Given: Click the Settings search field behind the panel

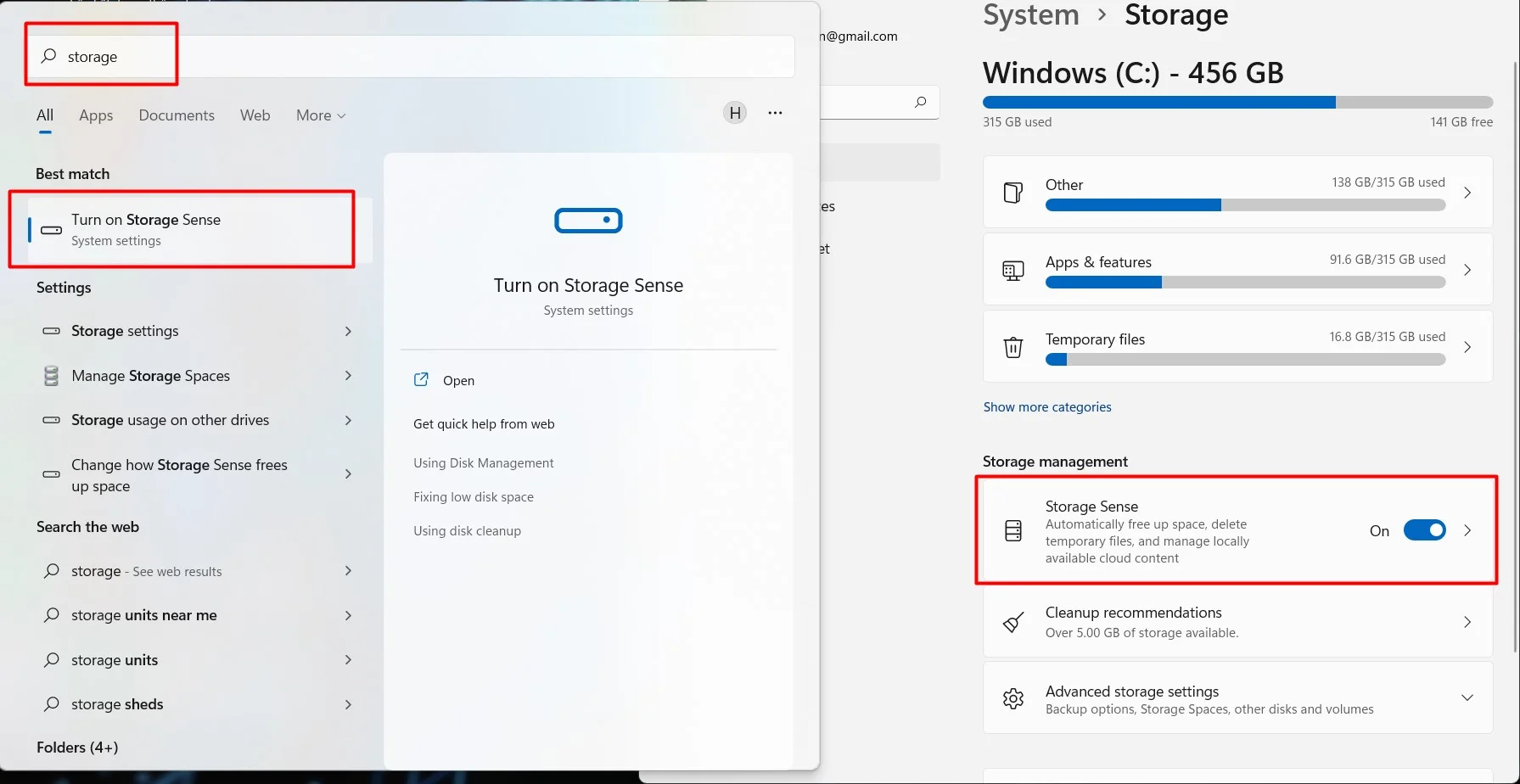Looking at the screenshot, I should [880, 102].
